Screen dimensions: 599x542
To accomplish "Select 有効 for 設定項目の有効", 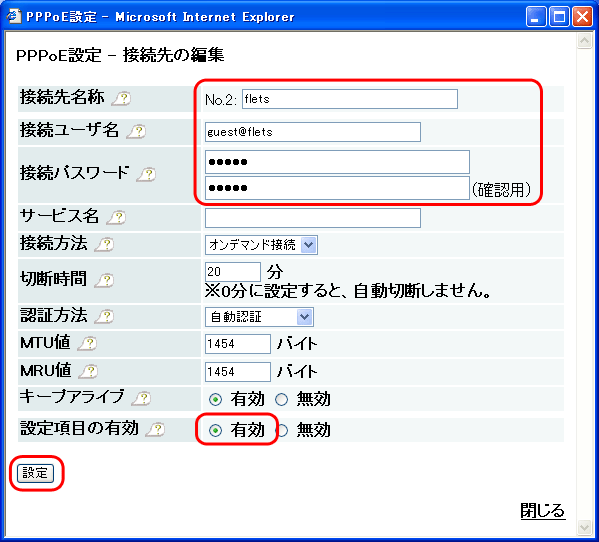I will pos(215,430).
